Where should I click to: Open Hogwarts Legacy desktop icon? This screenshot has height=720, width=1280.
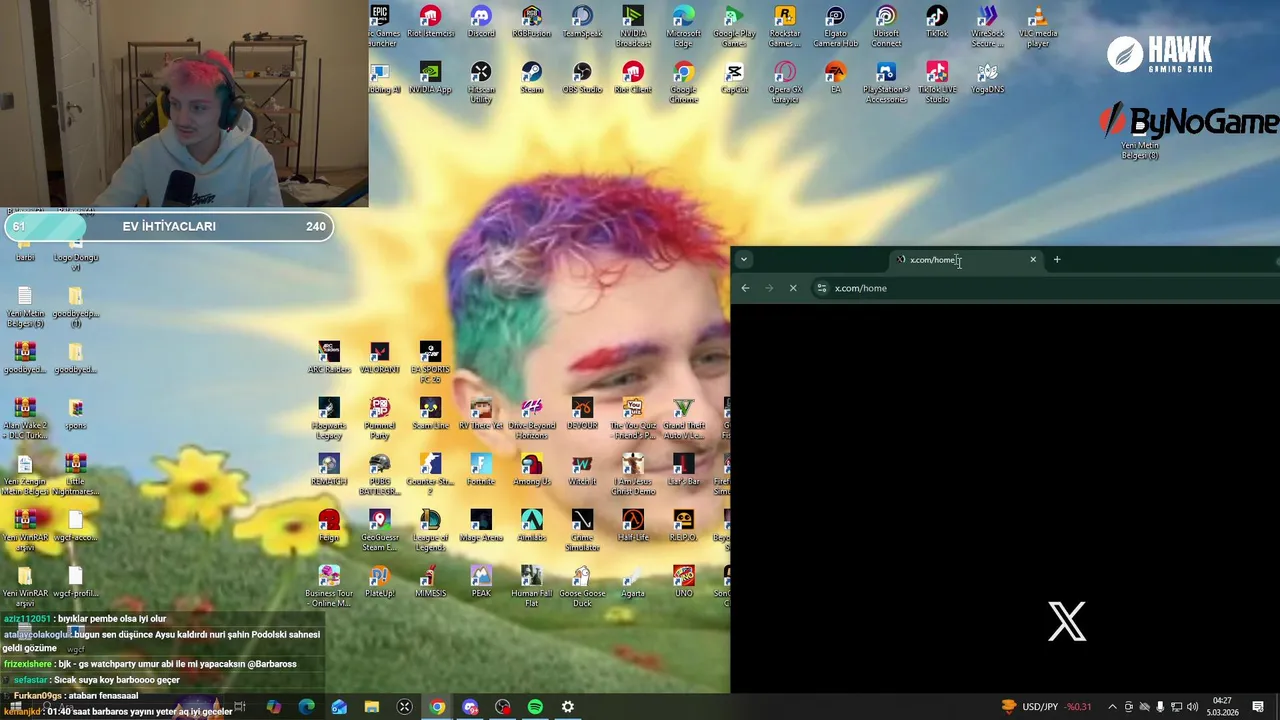coord(329,419)
